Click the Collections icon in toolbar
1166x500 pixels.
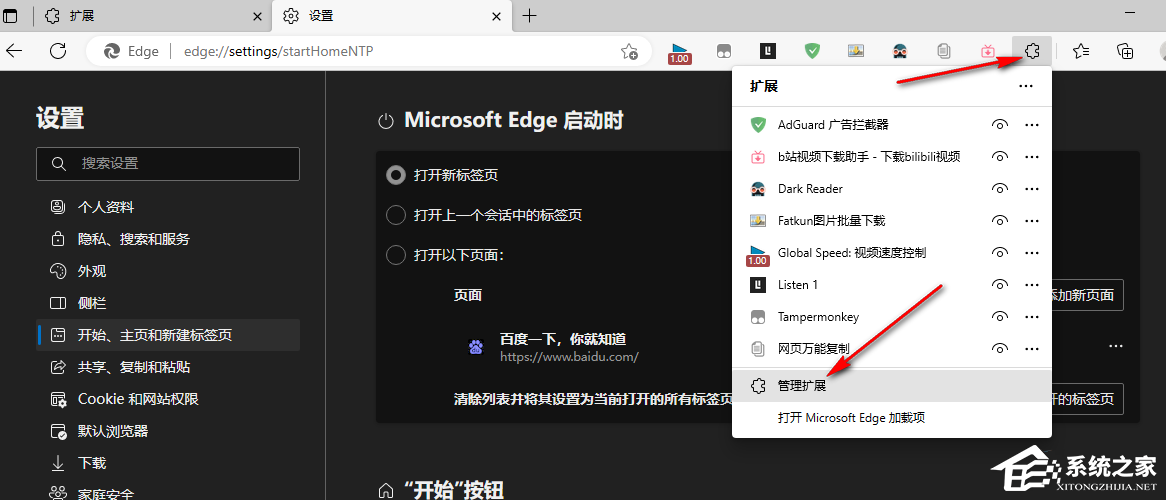click(1125, 51)
